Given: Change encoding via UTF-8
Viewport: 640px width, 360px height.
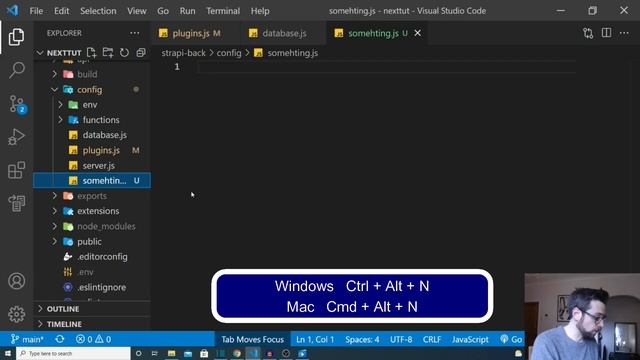Looking at the screenshot, I should tap(401, 339).
